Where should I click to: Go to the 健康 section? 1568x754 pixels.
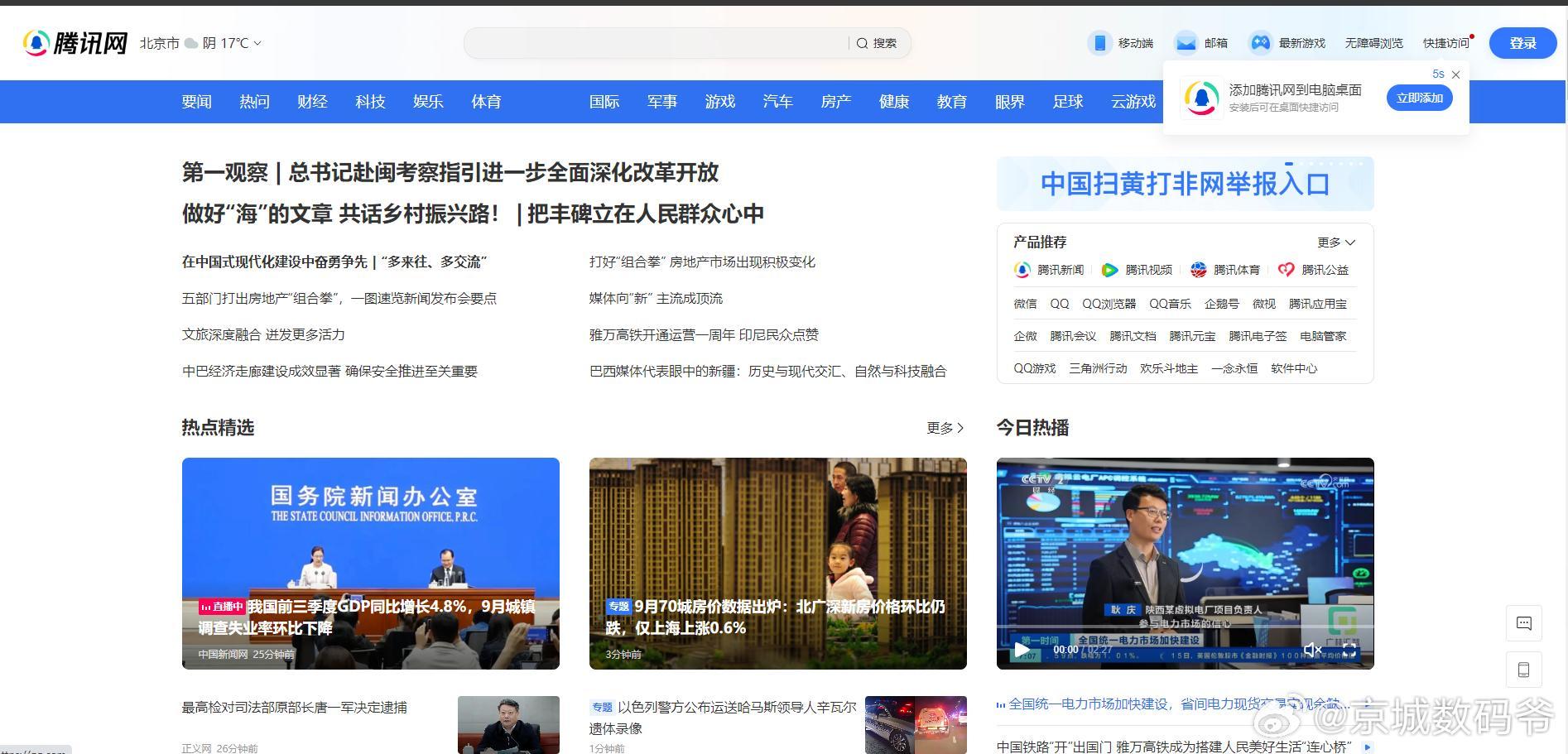[x=894, y=102]
